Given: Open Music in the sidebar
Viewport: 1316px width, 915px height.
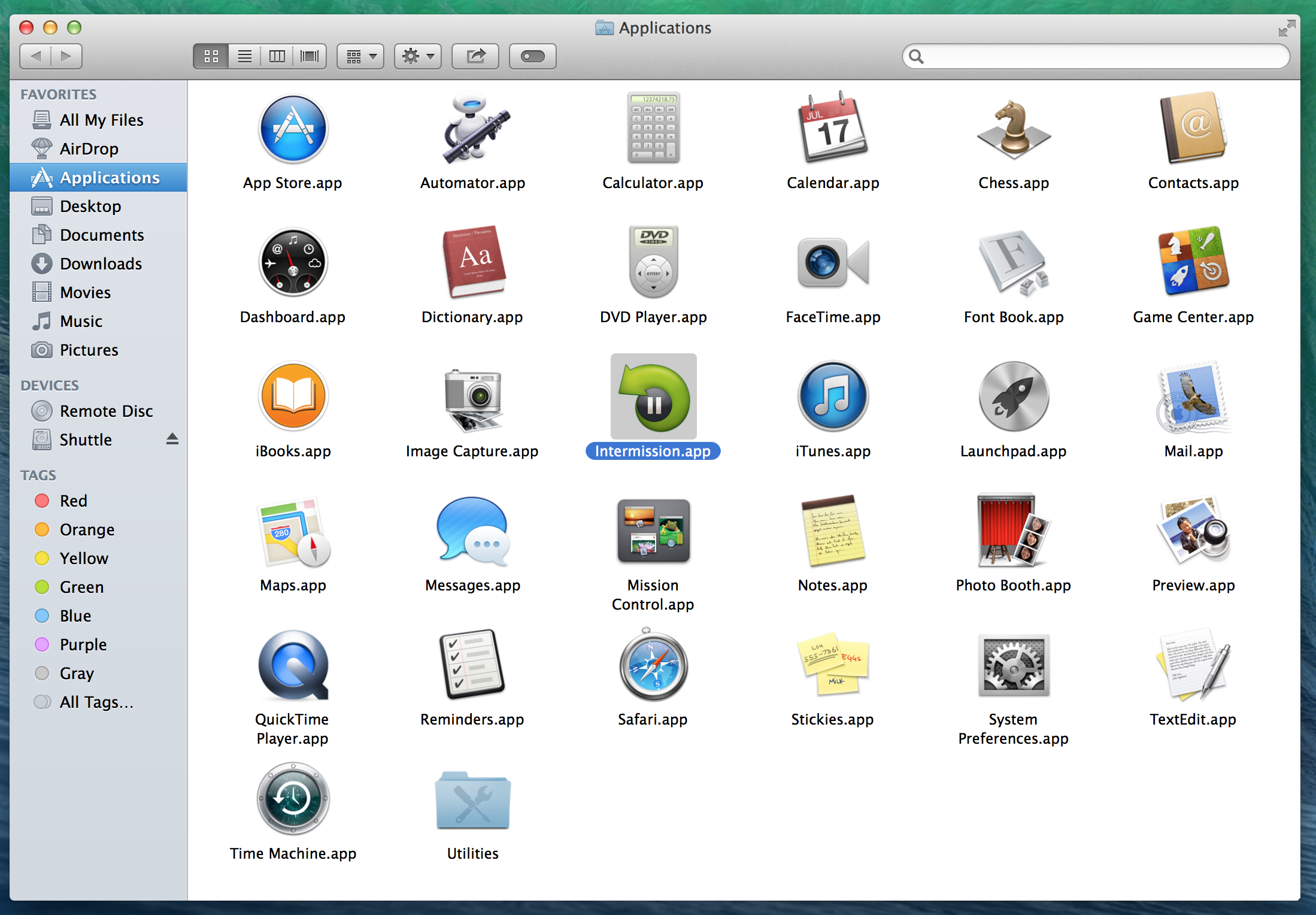Looking at the screenshot, I should pos(98,321).
